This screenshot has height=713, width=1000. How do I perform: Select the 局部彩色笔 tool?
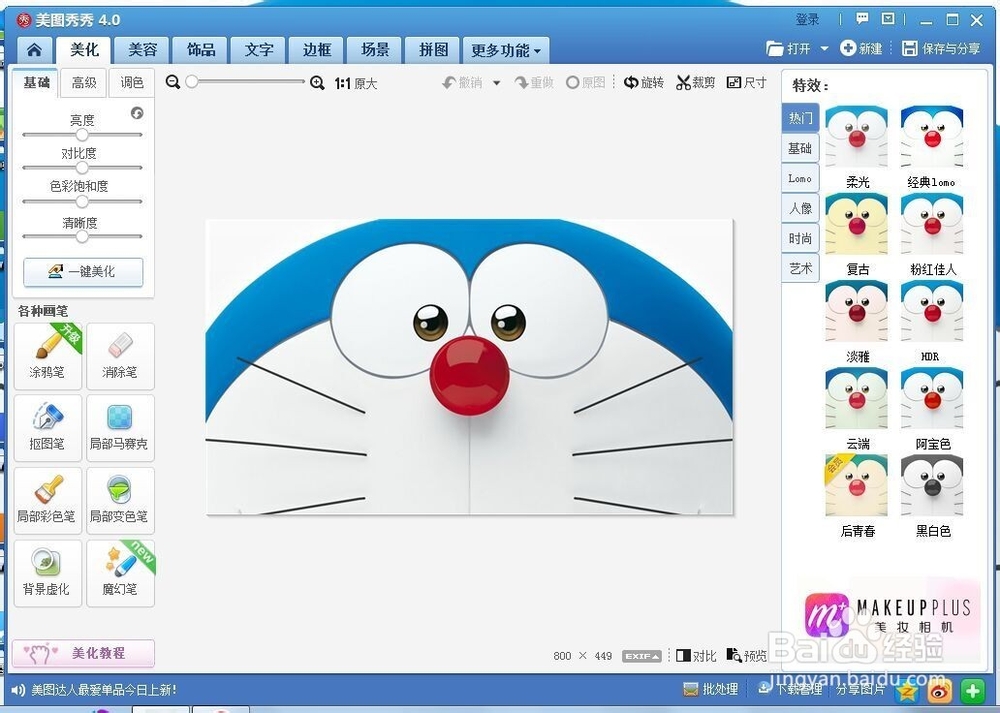[x=48, y=501]
